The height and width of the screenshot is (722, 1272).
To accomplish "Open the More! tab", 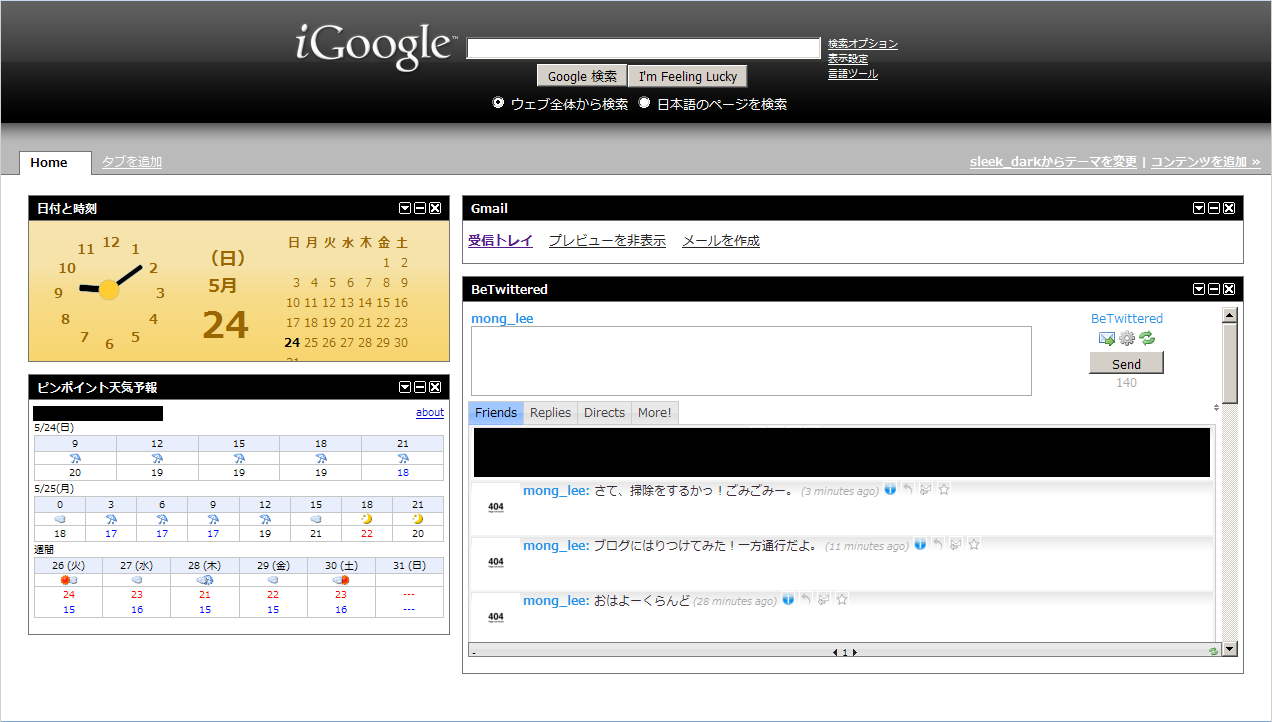I will pyautogui.click(x=655, y=413).
